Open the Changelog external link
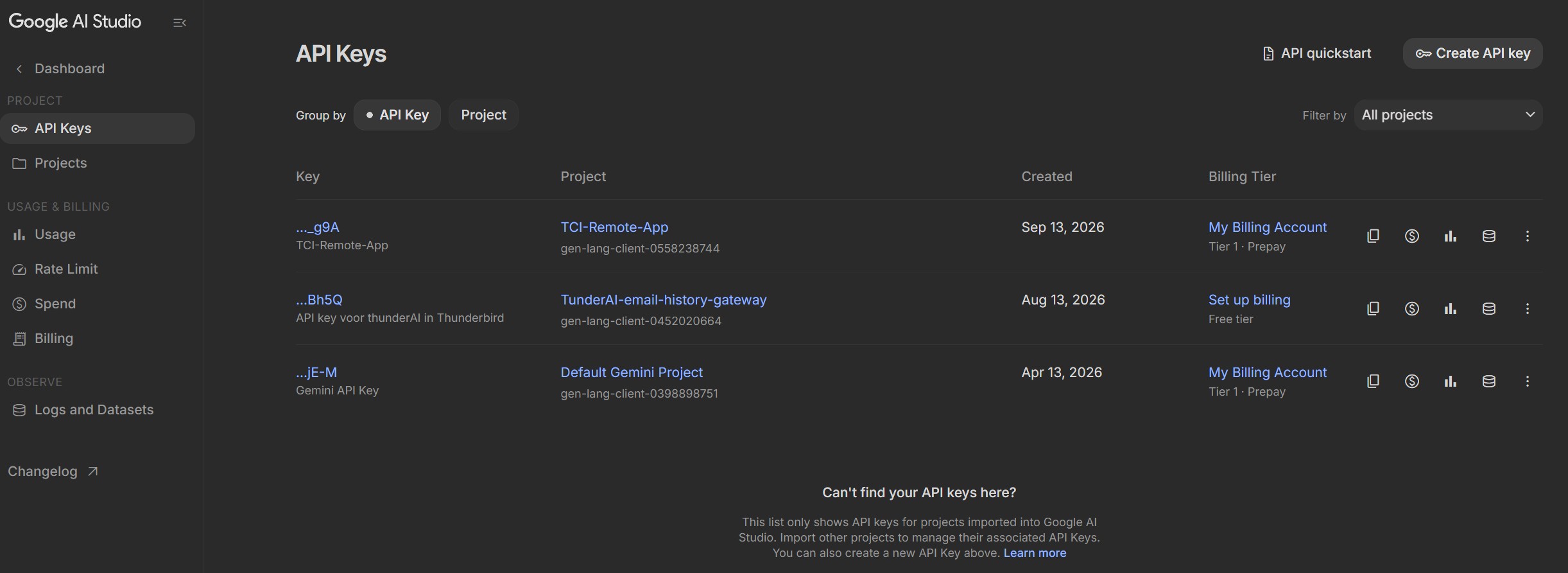 tap(53, 472)
